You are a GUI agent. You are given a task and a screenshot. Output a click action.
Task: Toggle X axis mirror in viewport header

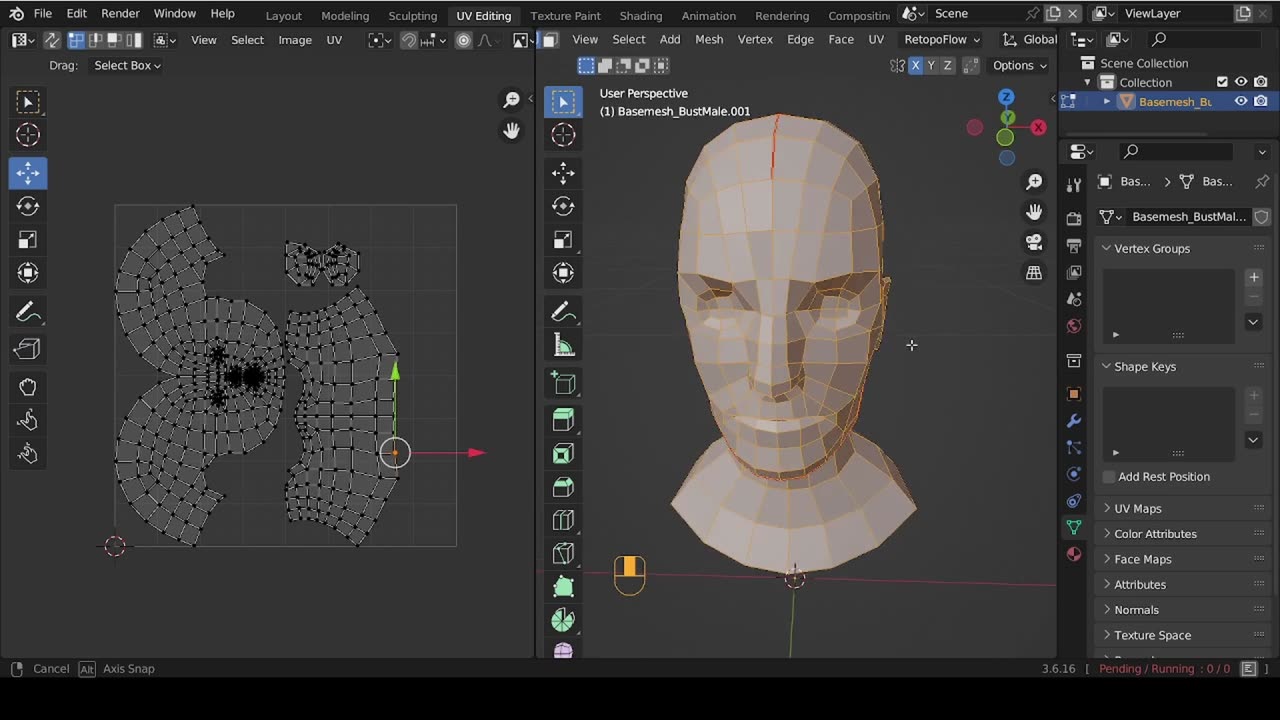(x=915, y=65)
